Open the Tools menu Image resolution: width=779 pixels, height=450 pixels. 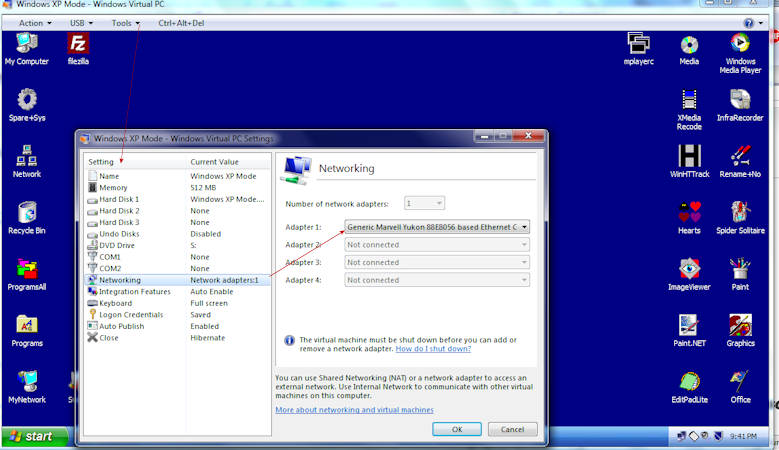click(x=125, y=23)
